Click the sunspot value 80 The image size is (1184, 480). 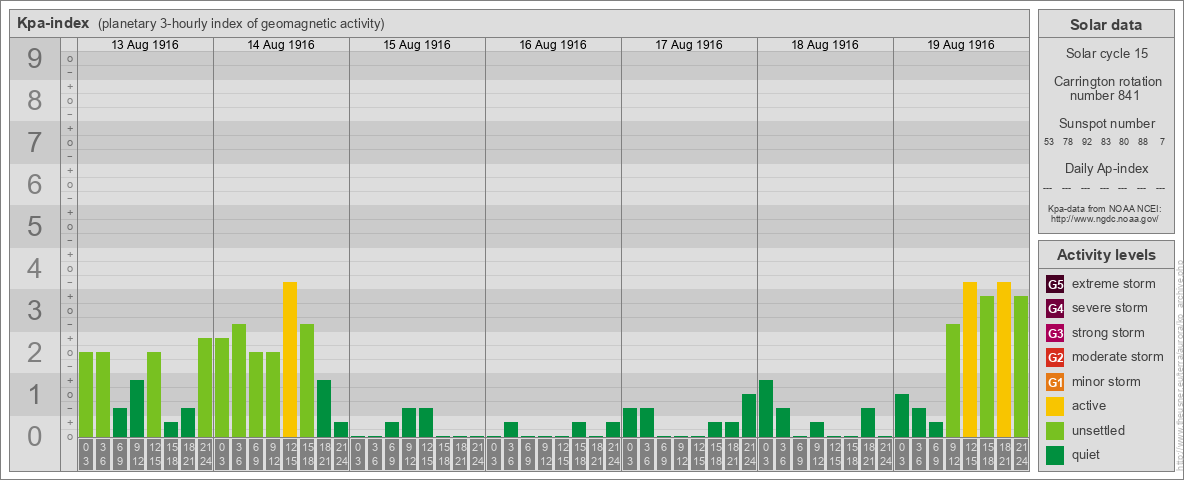1124,142
